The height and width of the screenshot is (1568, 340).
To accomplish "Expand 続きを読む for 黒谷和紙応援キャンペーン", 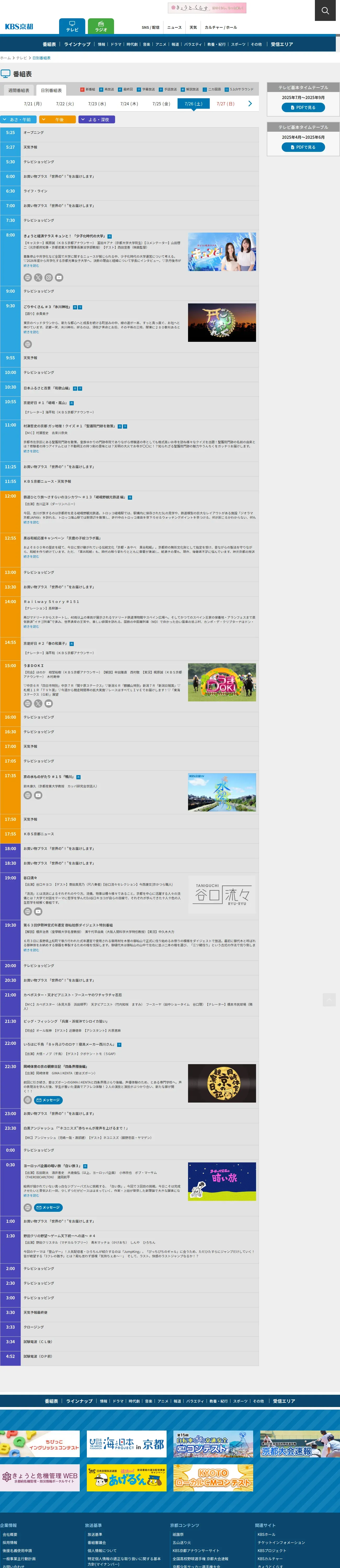I will click(31, 556).
